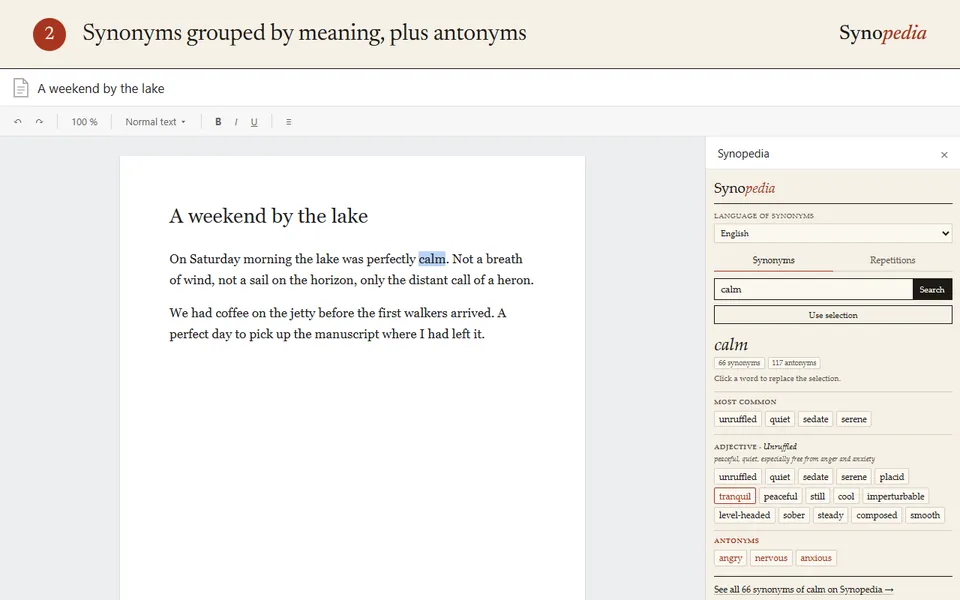The height and width of the screenshot is (600, 960).
Task: Click the page heading 'A weekend by the lake'
Action: point(269,216)
